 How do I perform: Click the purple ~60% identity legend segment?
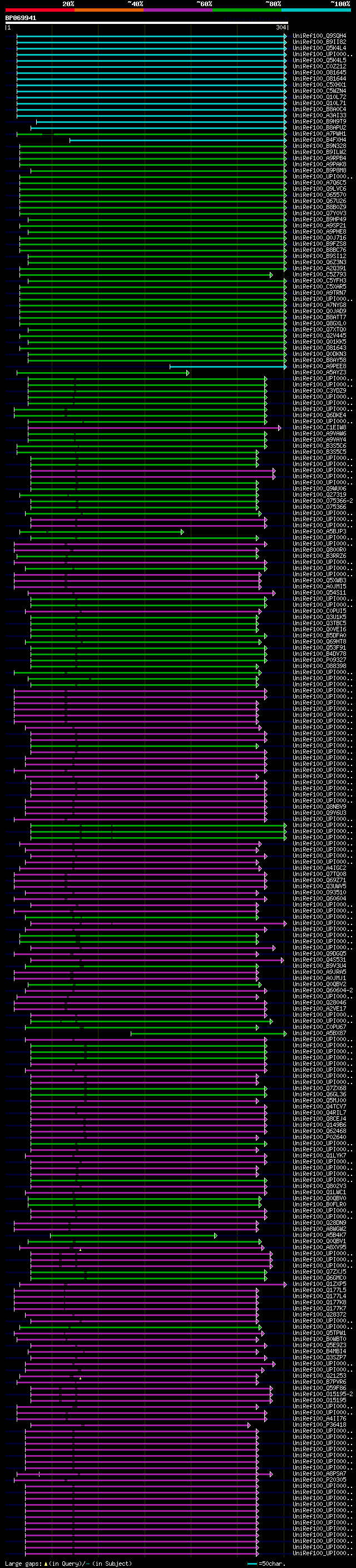[179, 10]
